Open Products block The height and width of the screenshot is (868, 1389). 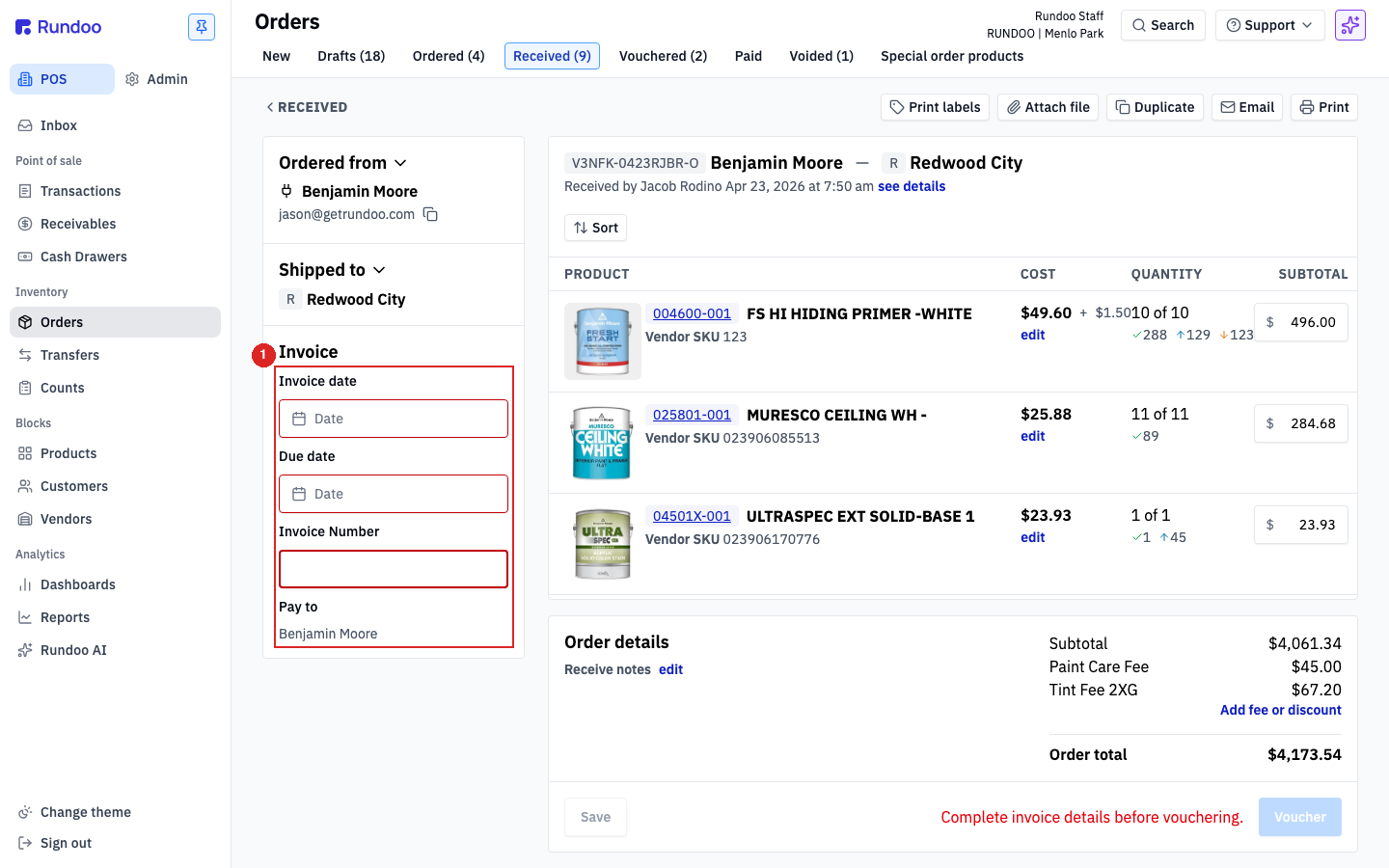coord(116,453)
